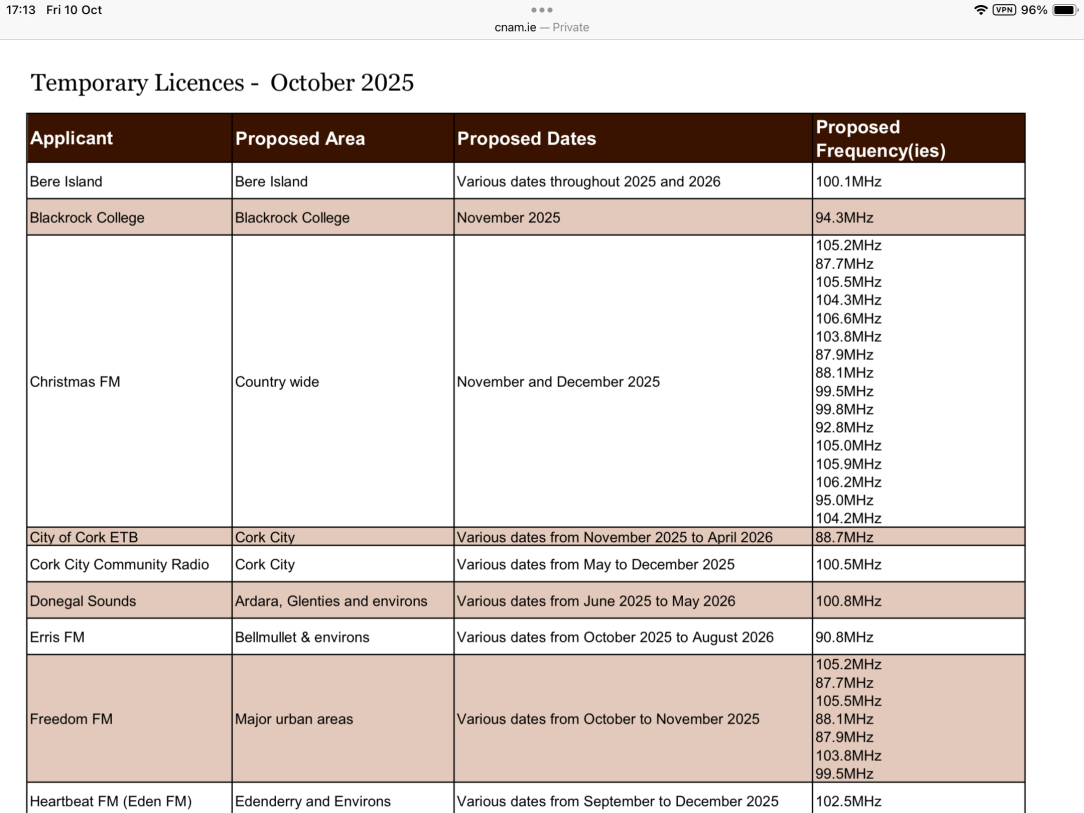Select the 100.1MHz frequency cell
Screen dimensions: 1084x813
click(919, 181)
